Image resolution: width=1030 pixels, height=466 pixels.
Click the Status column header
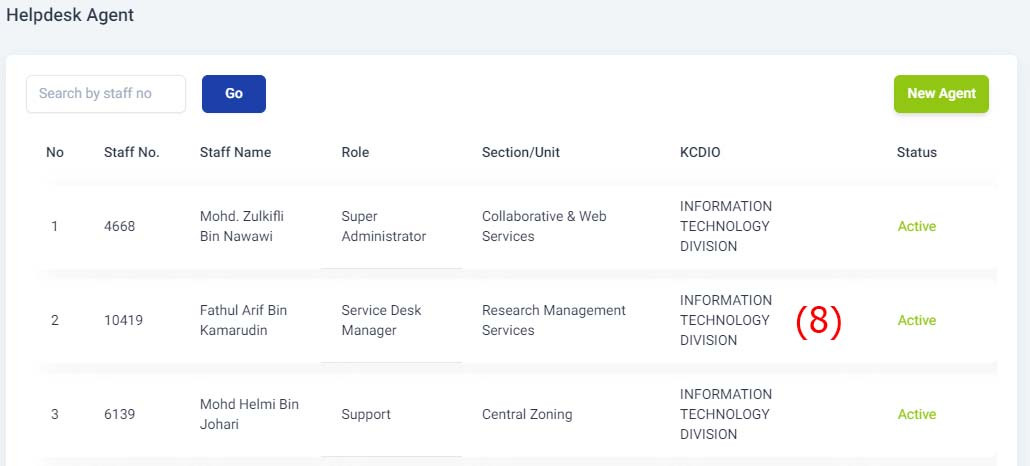coord(917,152)
